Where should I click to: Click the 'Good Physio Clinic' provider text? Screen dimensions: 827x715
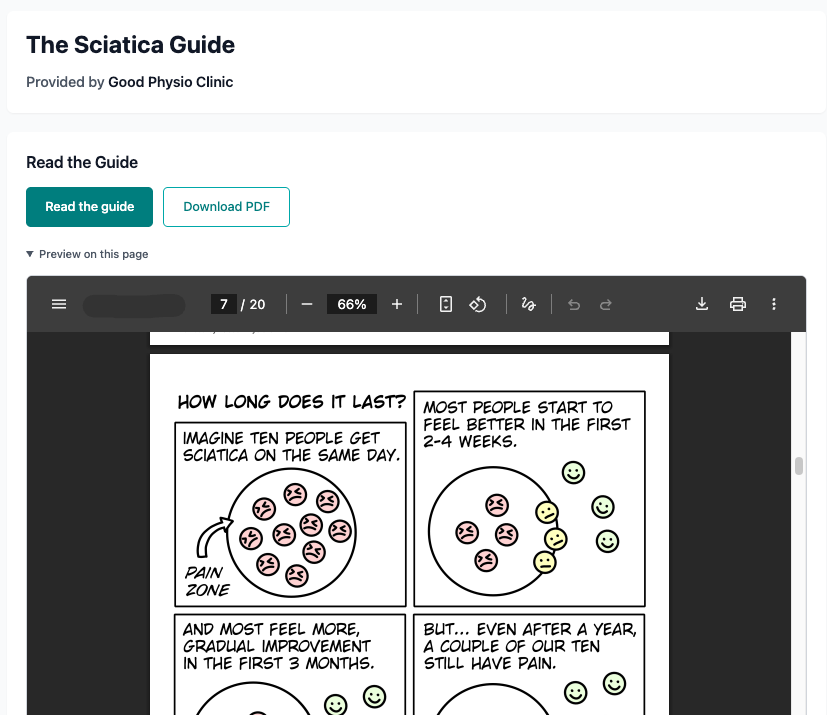coord(170,82)
